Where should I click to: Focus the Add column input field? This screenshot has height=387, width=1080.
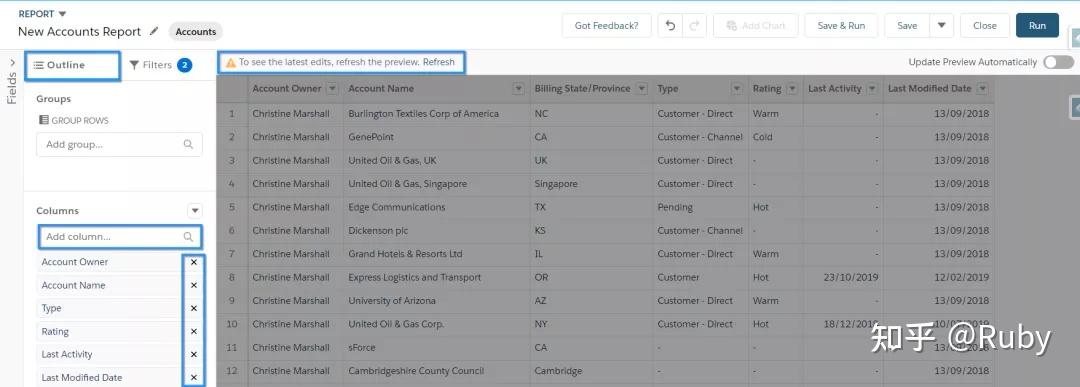[119, 236]
